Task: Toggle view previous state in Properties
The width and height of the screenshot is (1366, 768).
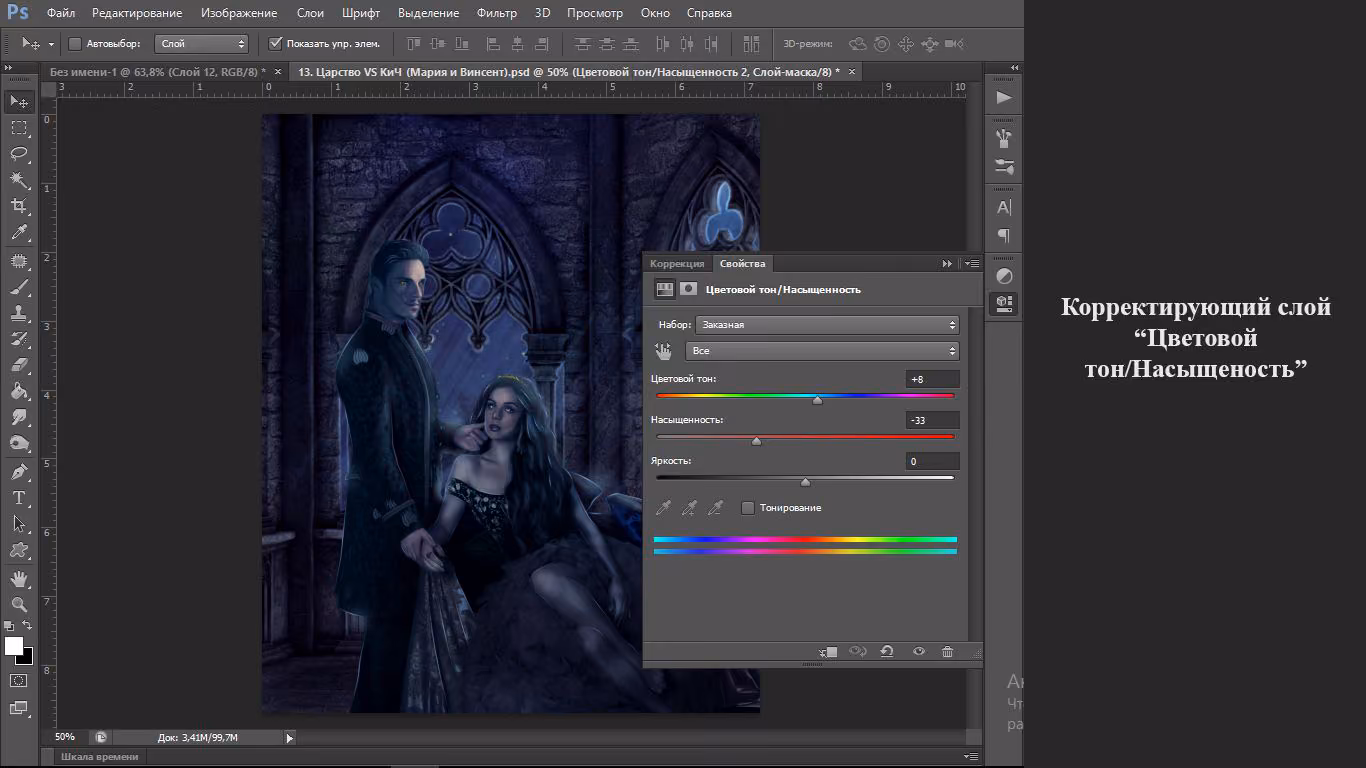Action: tap(857, 652)
